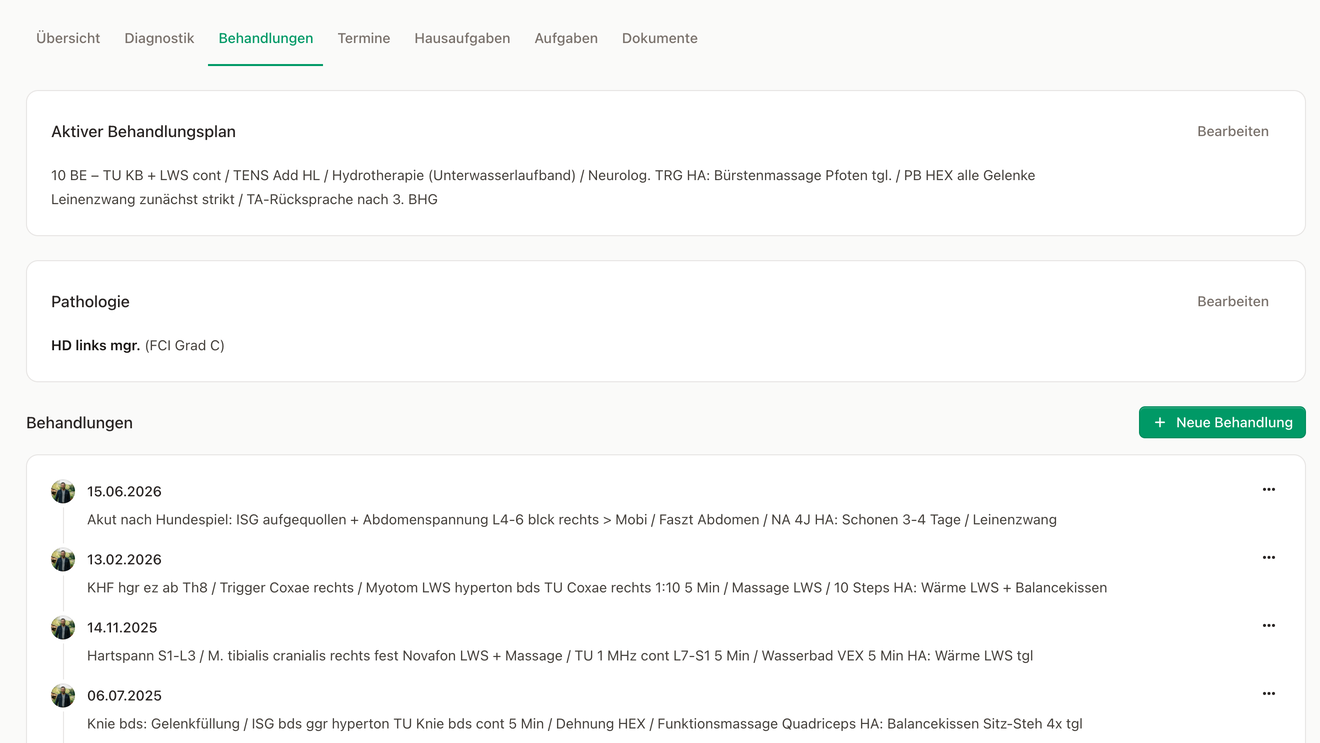This screenshot has height=743, width=1320.
Task: Click therapist avatar on 13.02.2026 entry
Action: [63, 559]
